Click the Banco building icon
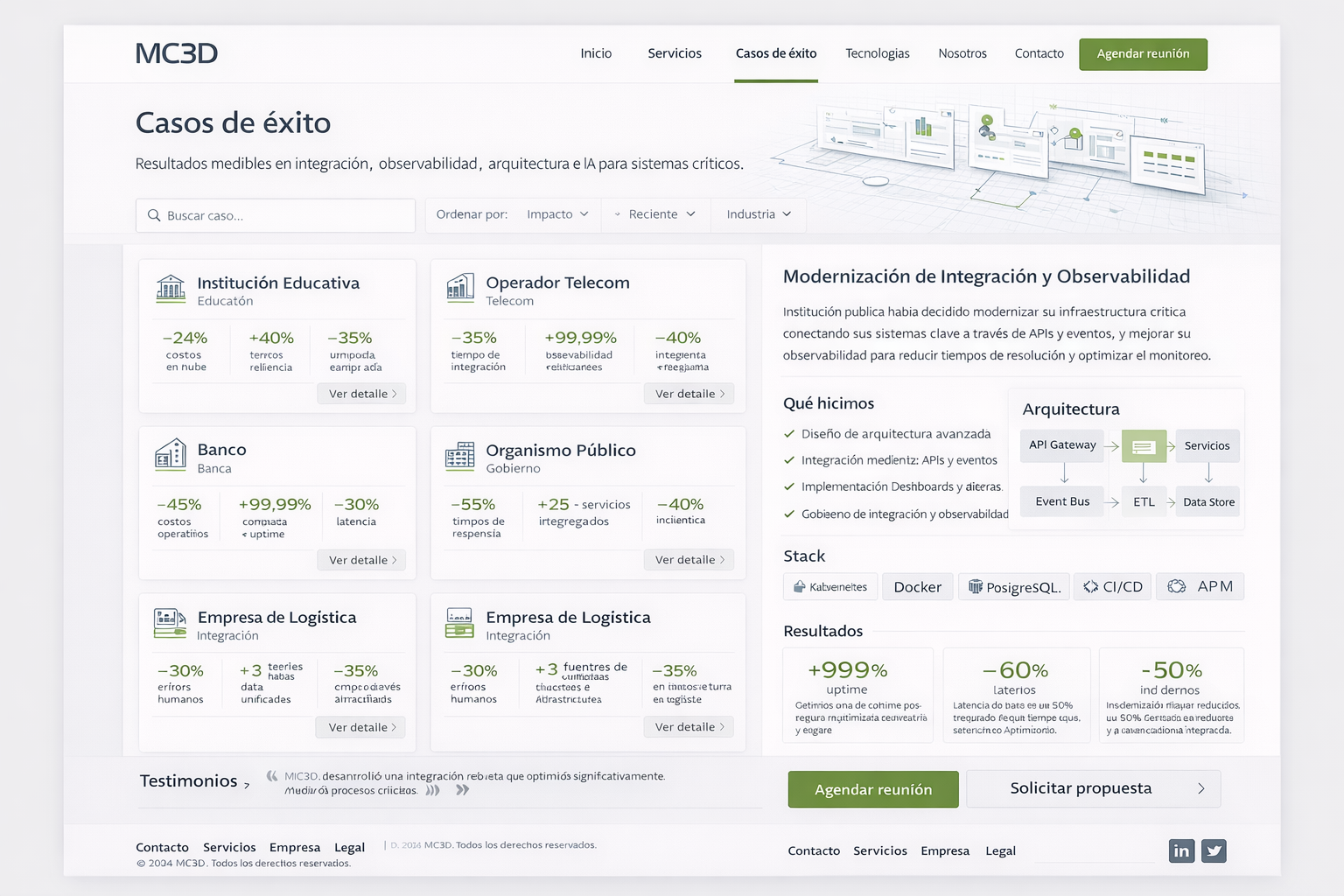Image resolution: width=1344 pixels, height=896 pixels. [x=171, y=454]
